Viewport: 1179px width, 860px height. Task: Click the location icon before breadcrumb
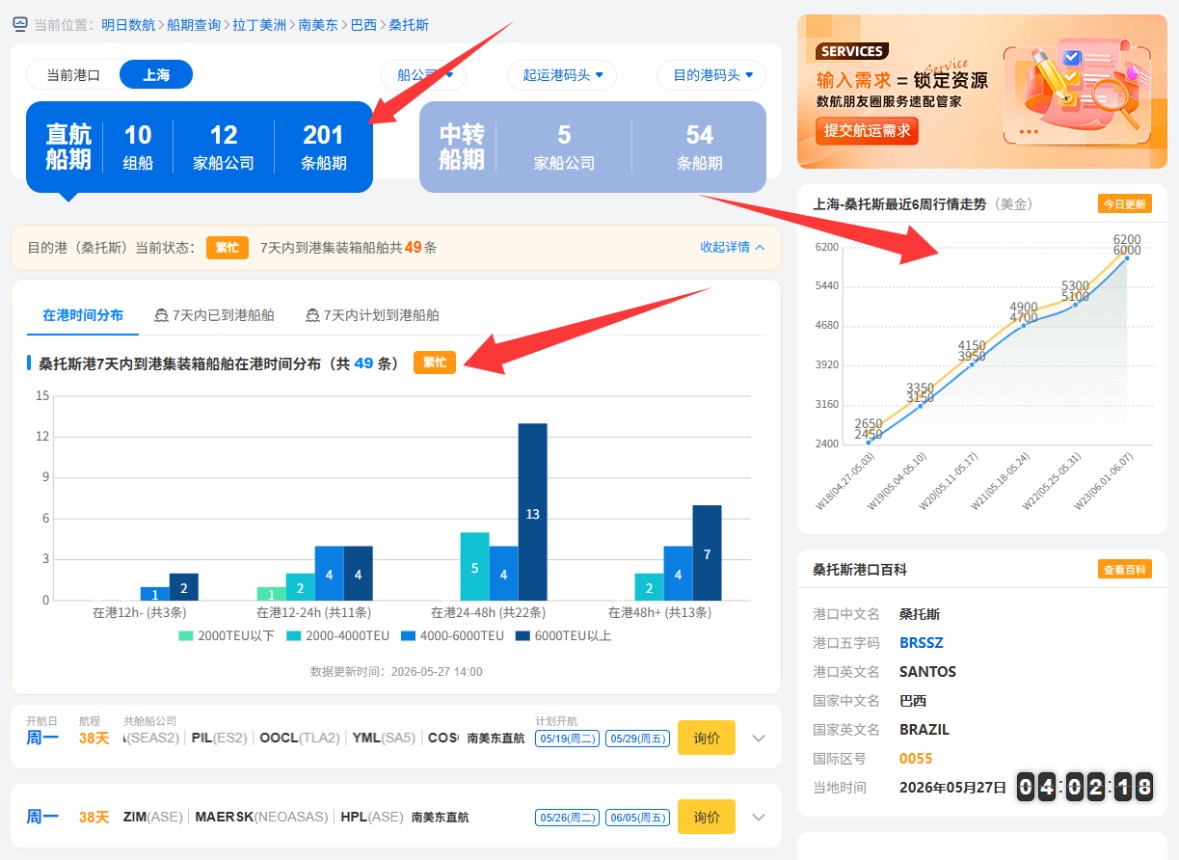(20, 25)
